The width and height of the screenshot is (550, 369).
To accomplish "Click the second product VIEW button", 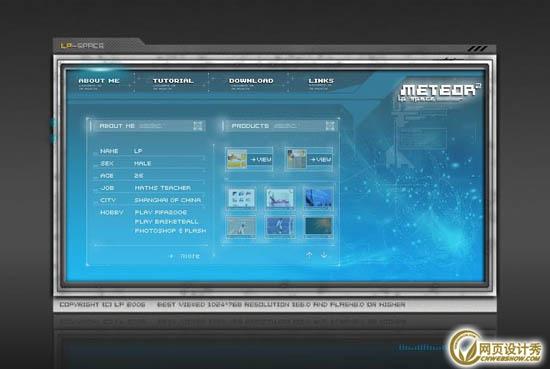I will (x=320, y=160).
